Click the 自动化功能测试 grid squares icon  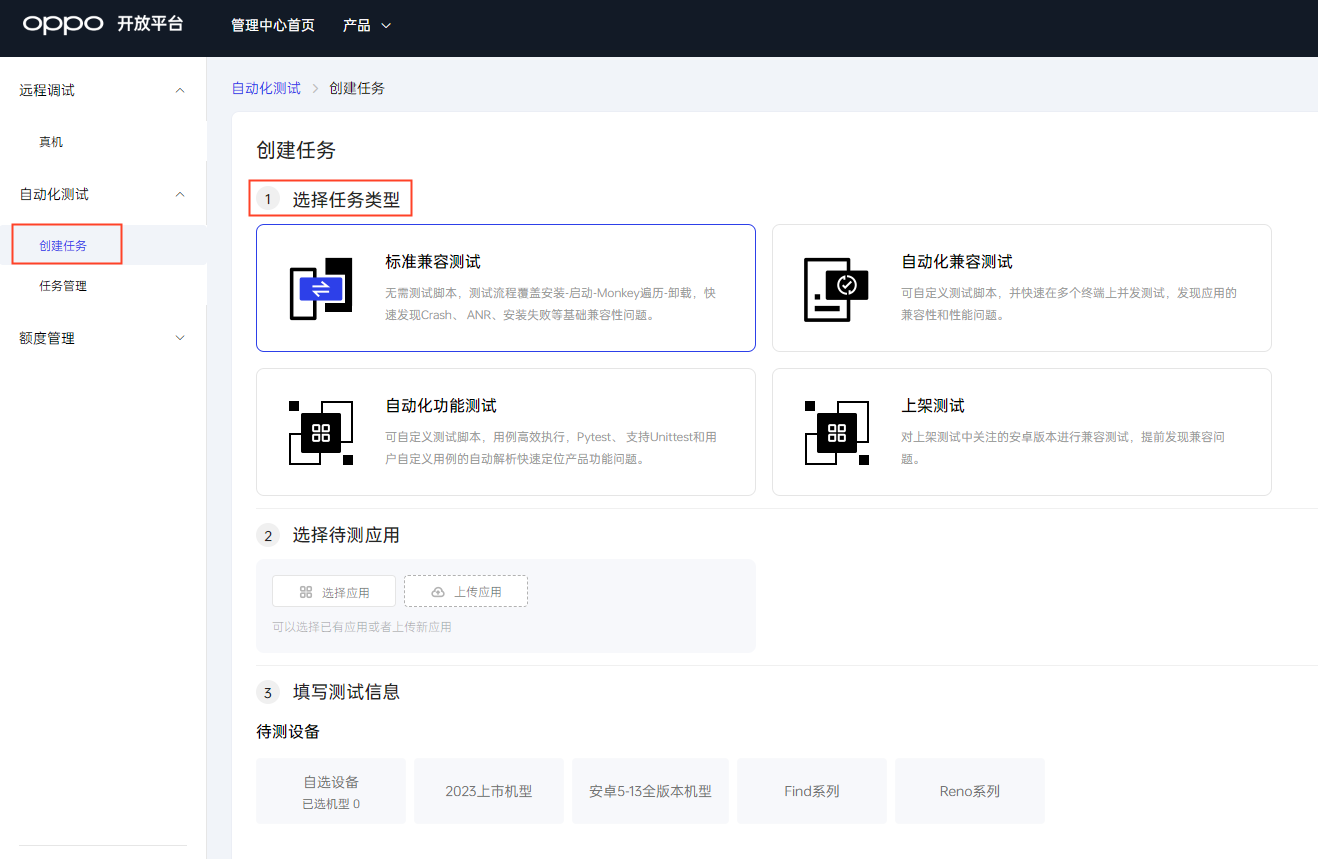point(320,432)
